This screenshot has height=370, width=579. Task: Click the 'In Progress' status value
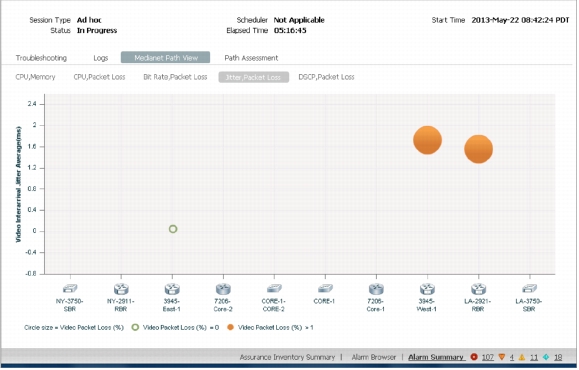click(97, 31)
